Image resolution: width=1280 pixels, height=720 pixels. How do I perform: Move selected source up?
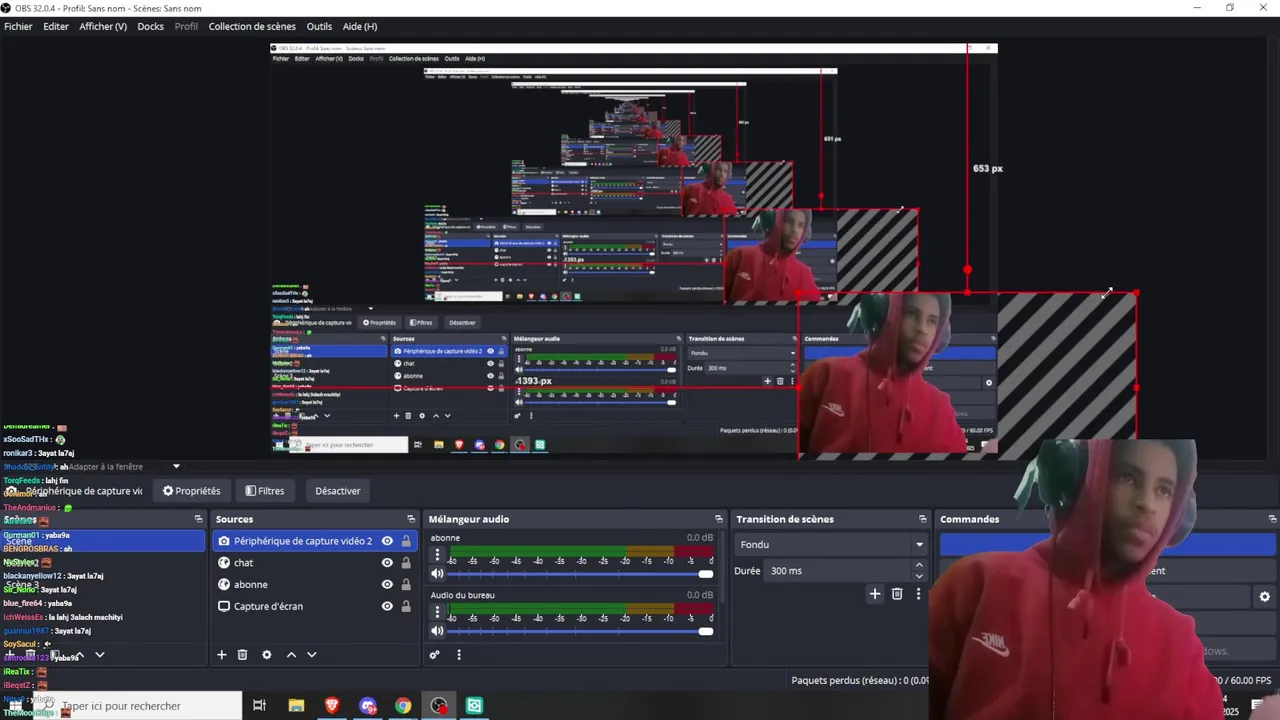[x=291, y=655]
